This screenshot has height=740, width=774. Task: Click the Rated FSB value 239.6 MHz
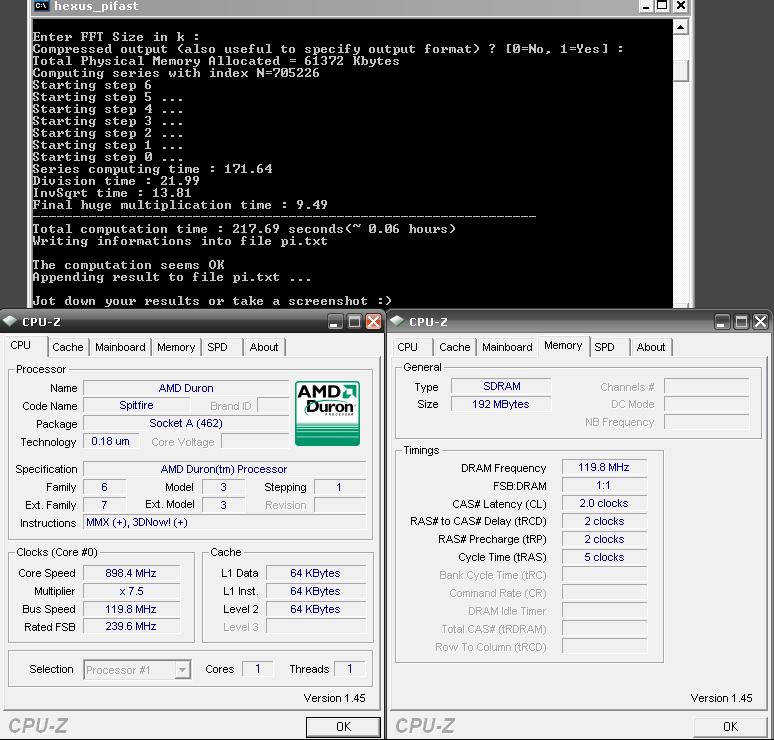click(x=131, y=626)
